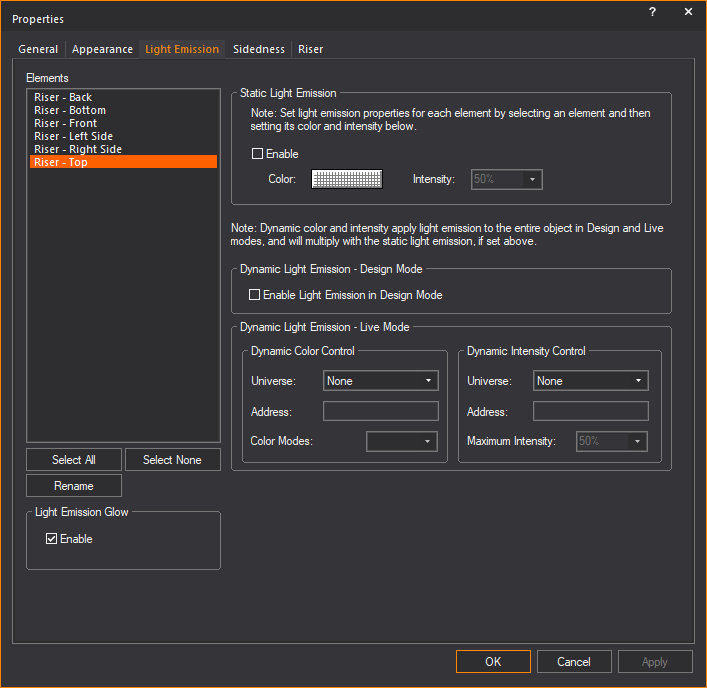The image size is (707, 688).
Task: Confirm changes with the OK button
Action: (x=493, y=662)
